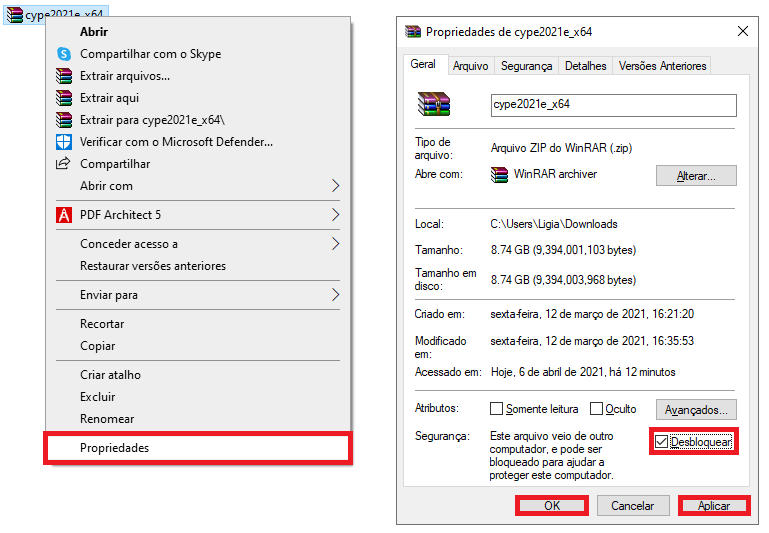Switch to the Arquivo tab
This screenshot has height=533, width=769.
470,66
